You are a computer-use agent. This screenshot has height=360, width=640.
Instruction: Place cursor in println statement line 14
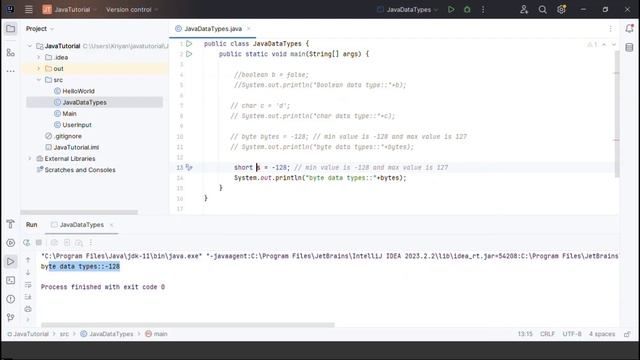pos(320,178)
